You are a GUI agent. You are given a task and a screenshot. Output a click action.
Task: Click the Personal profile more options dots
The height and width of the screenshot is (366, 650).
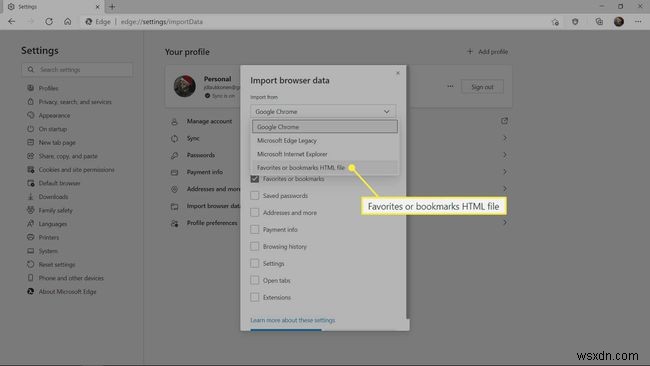450,86
